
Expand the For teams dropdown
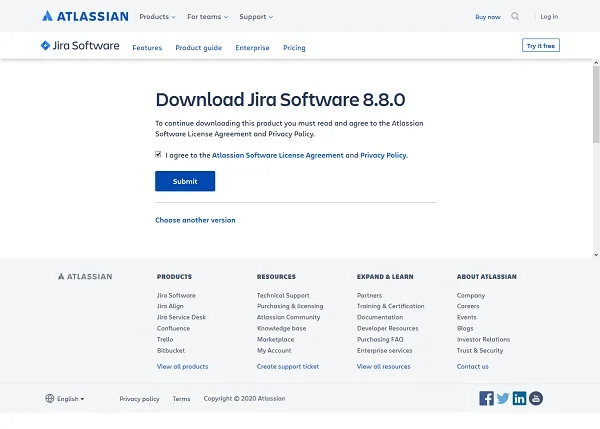pyautogui.click(x=207, y=17)
